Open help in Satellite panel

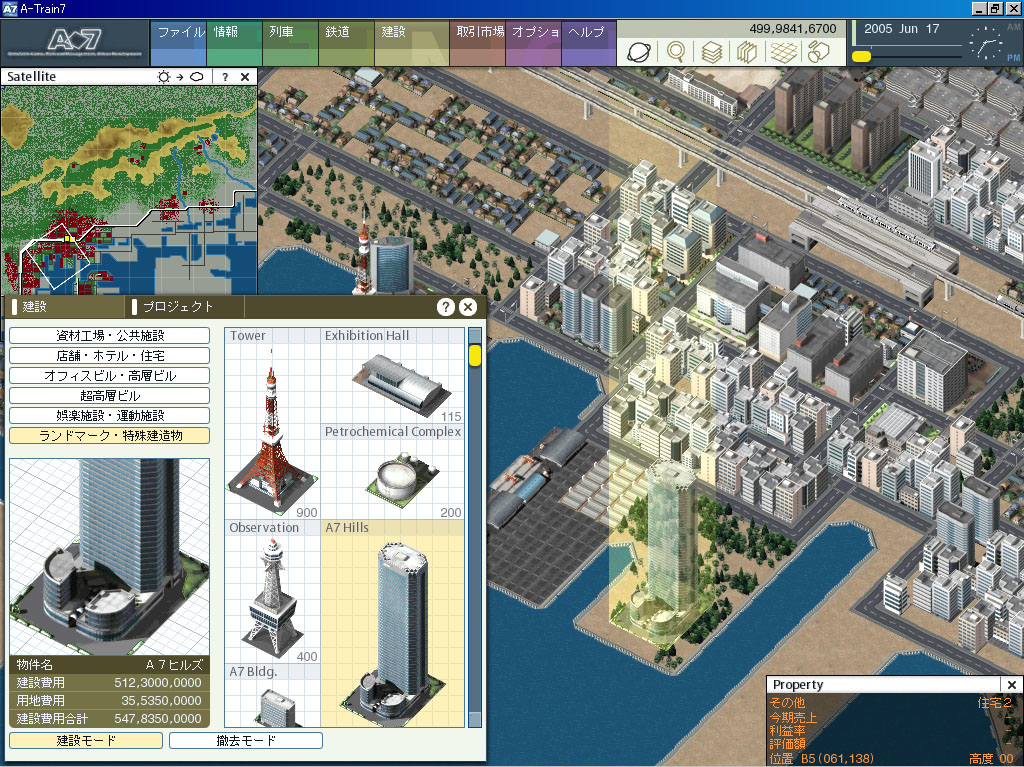pos(225,76)
